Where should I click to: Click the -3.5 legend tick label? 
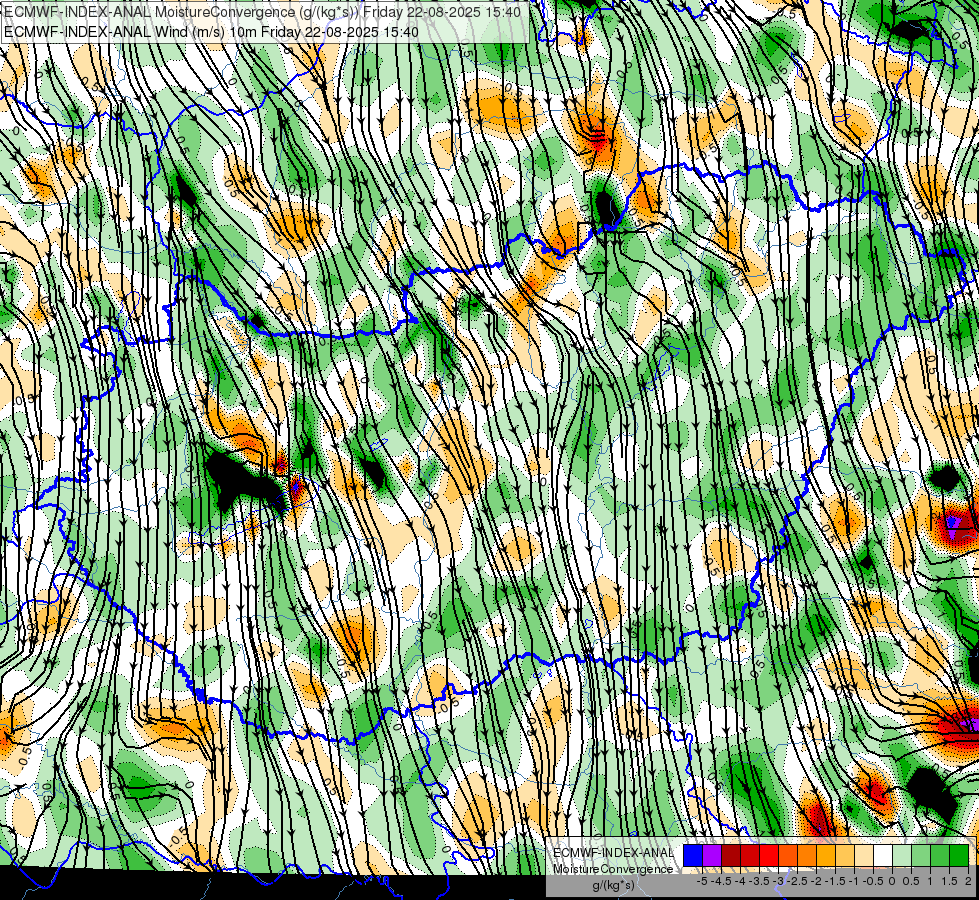[760, 881]
